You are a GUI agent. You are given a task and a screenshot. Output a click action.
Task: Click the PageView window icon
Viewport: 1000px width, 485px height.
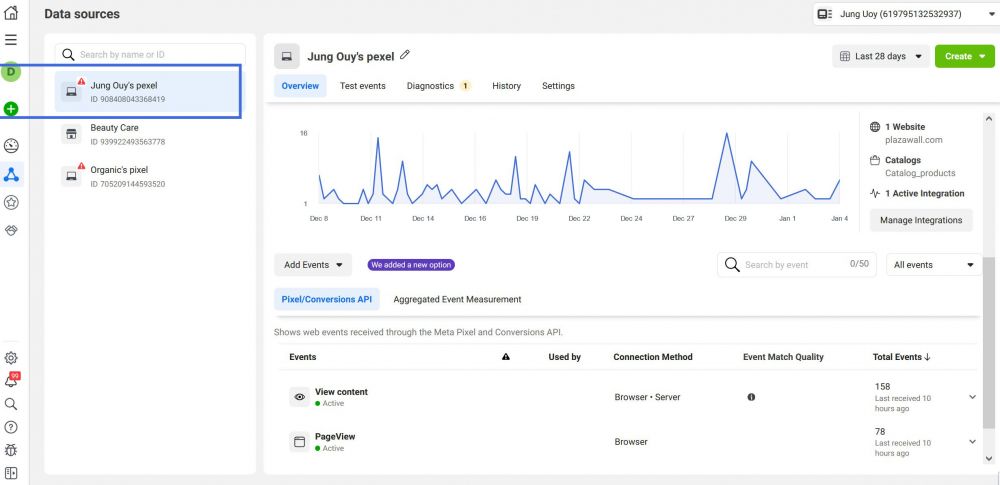click(299, 442)
